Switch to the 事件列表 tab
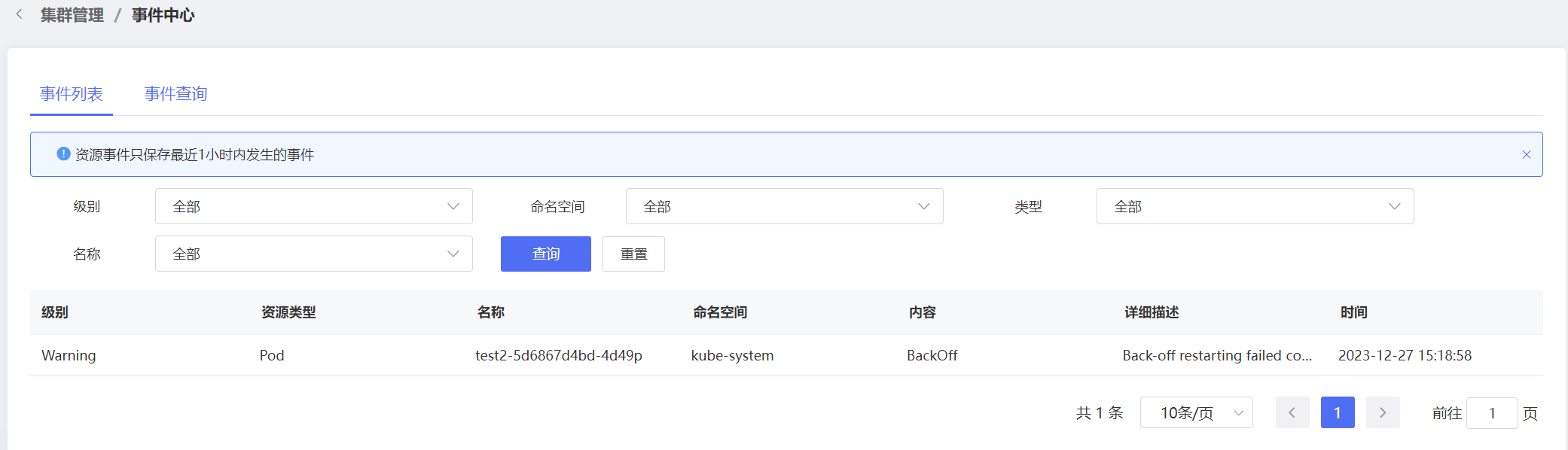1568x450 pixels. pos(71,94)
